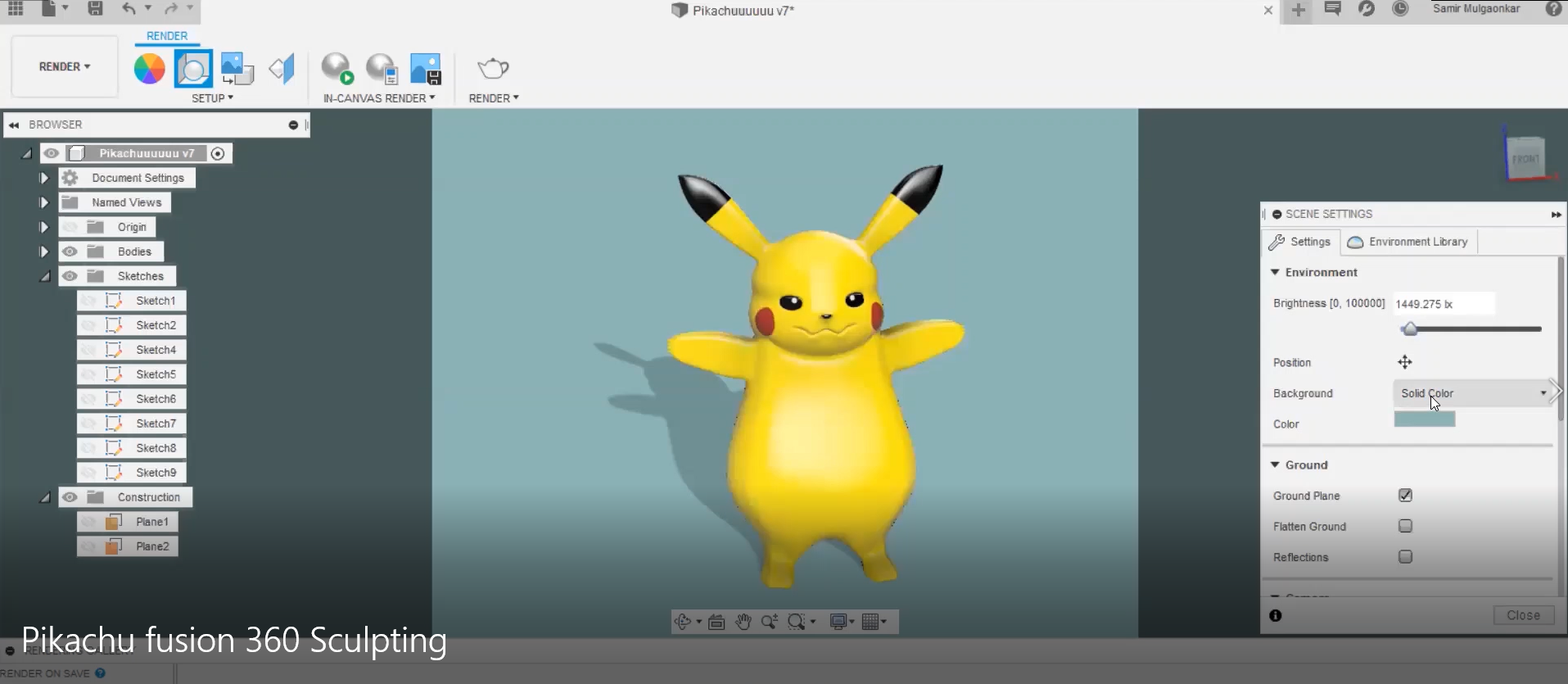
Task: Show Sketch1 using its eye icon
Action: tap(88, 301)
